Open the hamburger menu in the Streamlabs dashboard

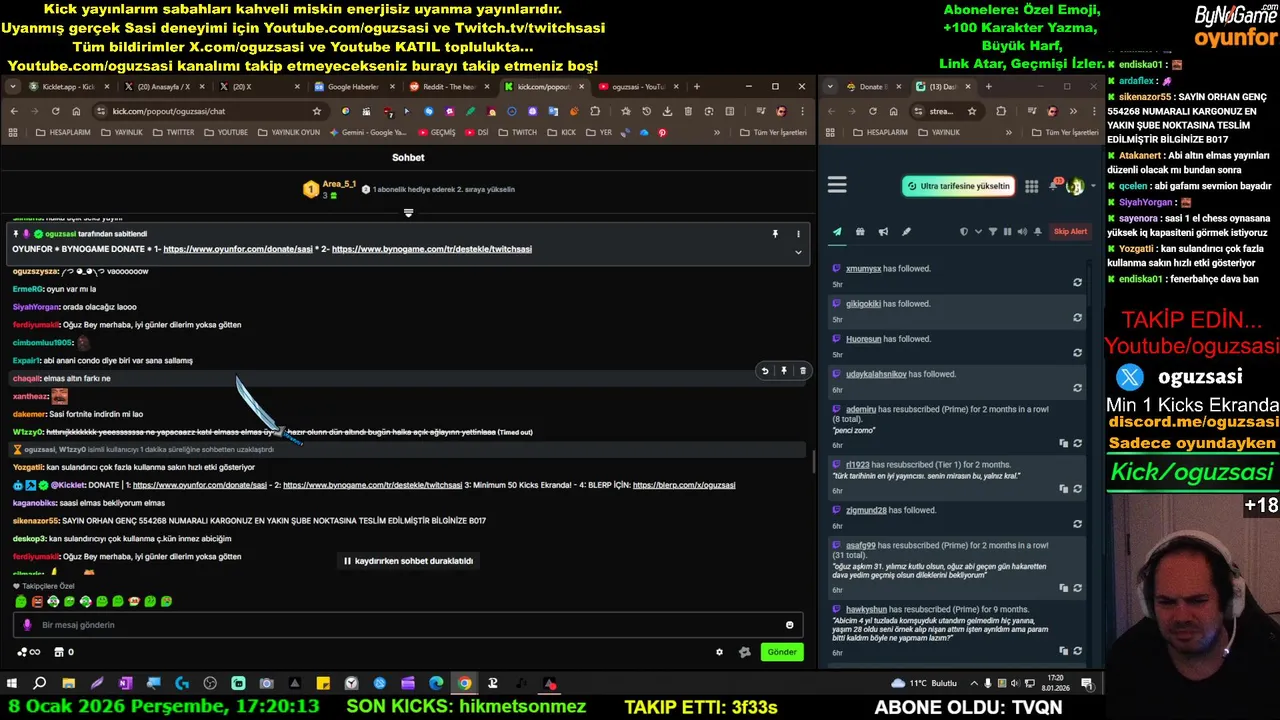(837, 185)
